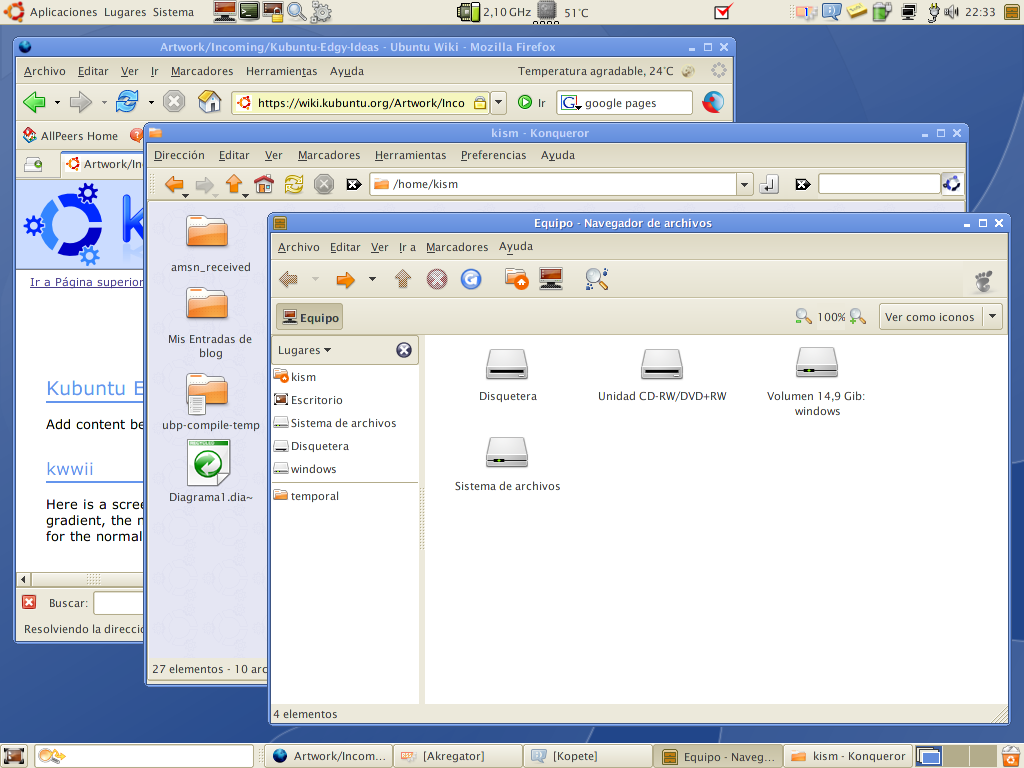This screenshot has width=1024, height=768.
Task: Click Firefox Home button
Action: click(x=209, y=102)
